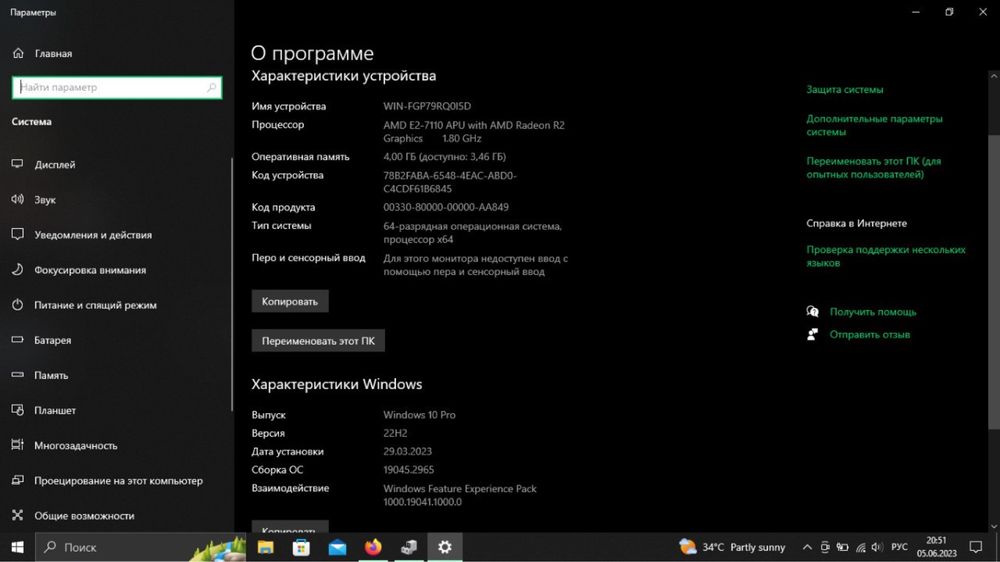Open File Explorer from the taskbar

click(x=265, y=547)
